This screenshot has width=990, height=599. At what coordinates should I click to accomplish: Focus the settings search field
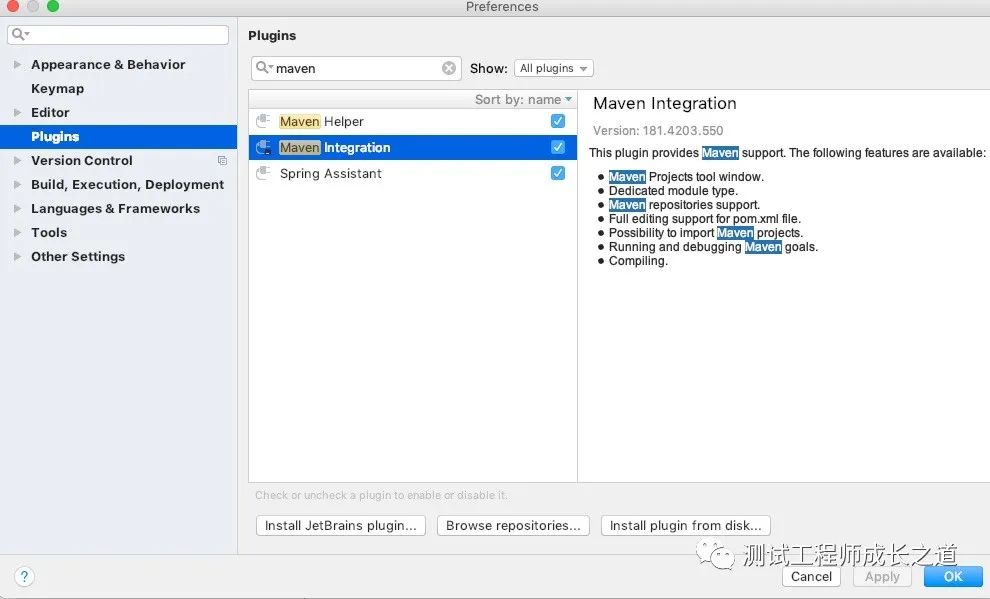pos(118,34)
